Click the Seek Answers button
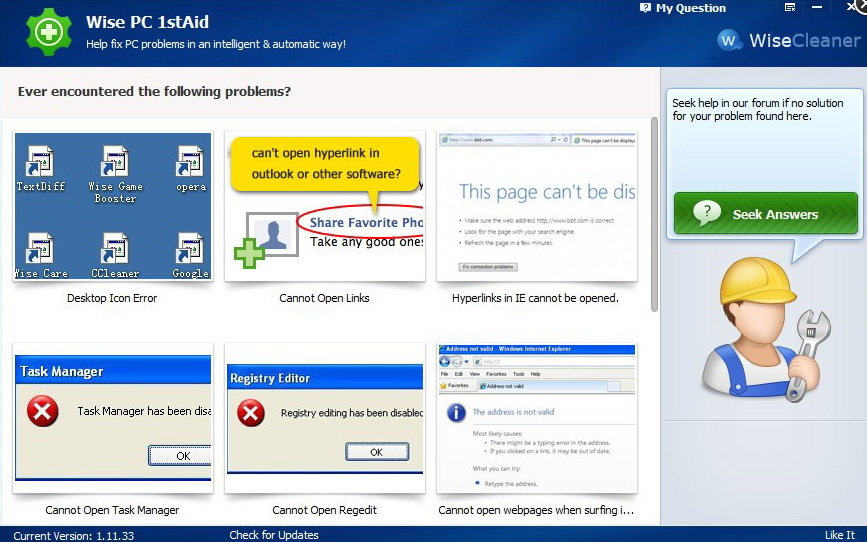 (x=765, y=213)
